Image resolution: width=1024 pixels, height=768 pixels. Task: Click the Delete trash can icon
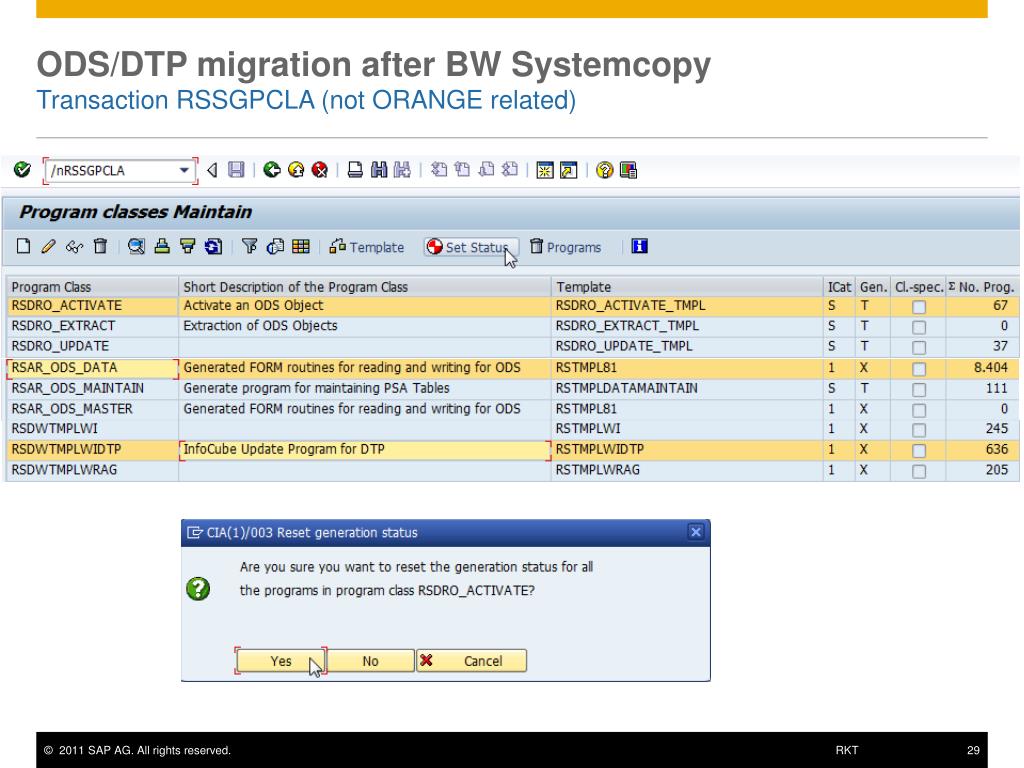(x=100, y=246)
